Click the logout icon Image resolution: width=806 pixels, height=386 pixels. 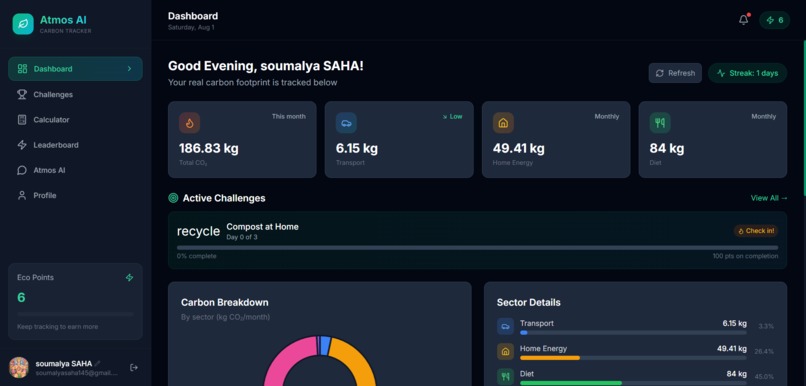click(134, 367)
